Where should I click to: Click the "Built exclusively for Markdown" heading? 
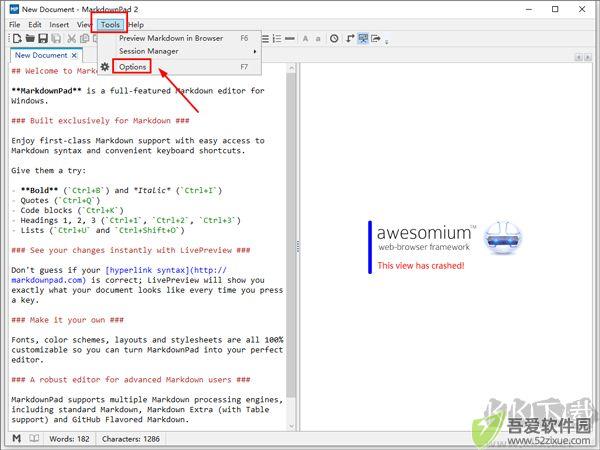100,121
